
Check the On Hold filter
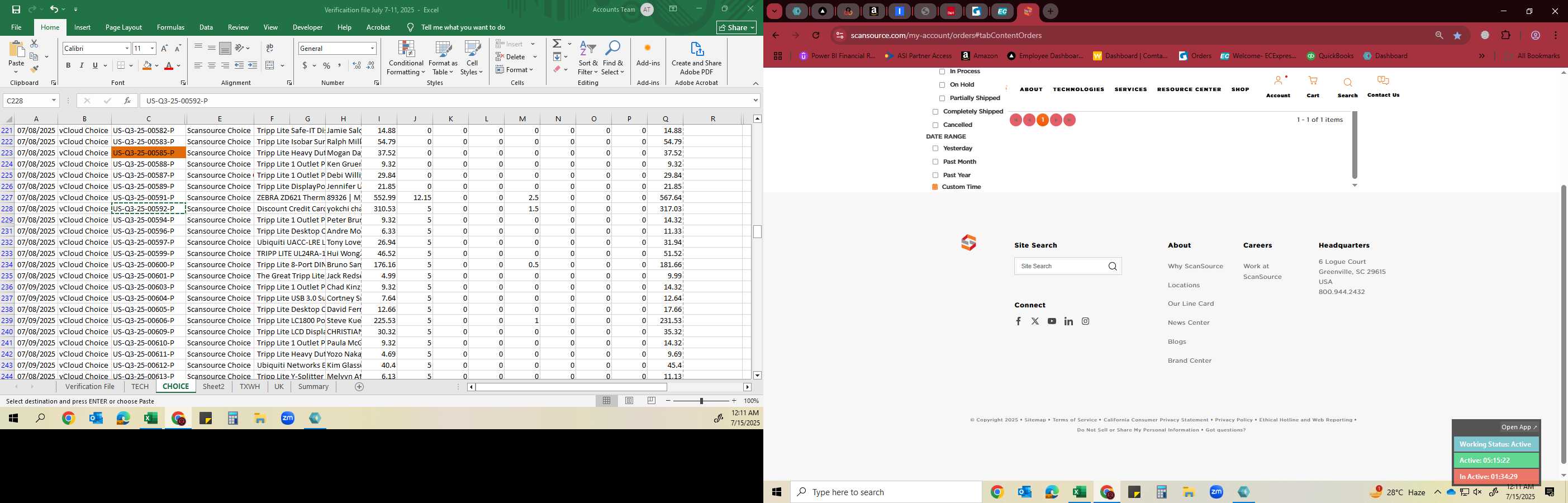(942, 86)
